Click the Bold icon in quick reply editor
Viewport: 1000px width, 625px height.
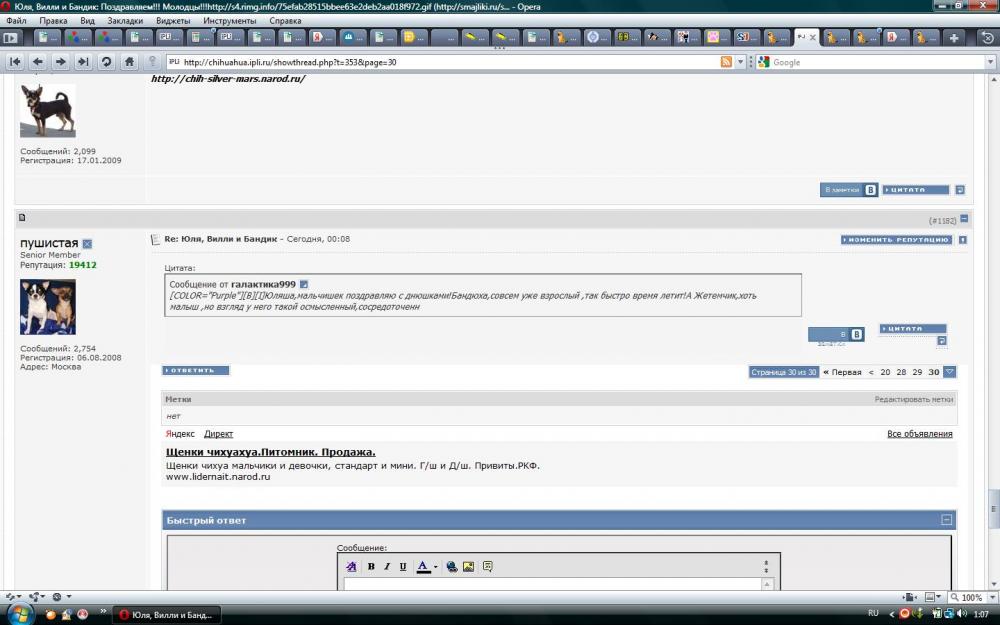click(x=371, y=566)
